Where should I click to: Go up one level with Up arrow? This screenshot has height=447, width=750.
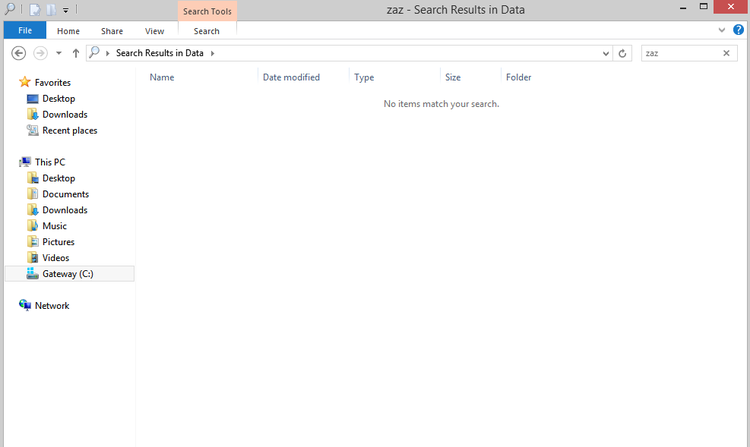76,53
